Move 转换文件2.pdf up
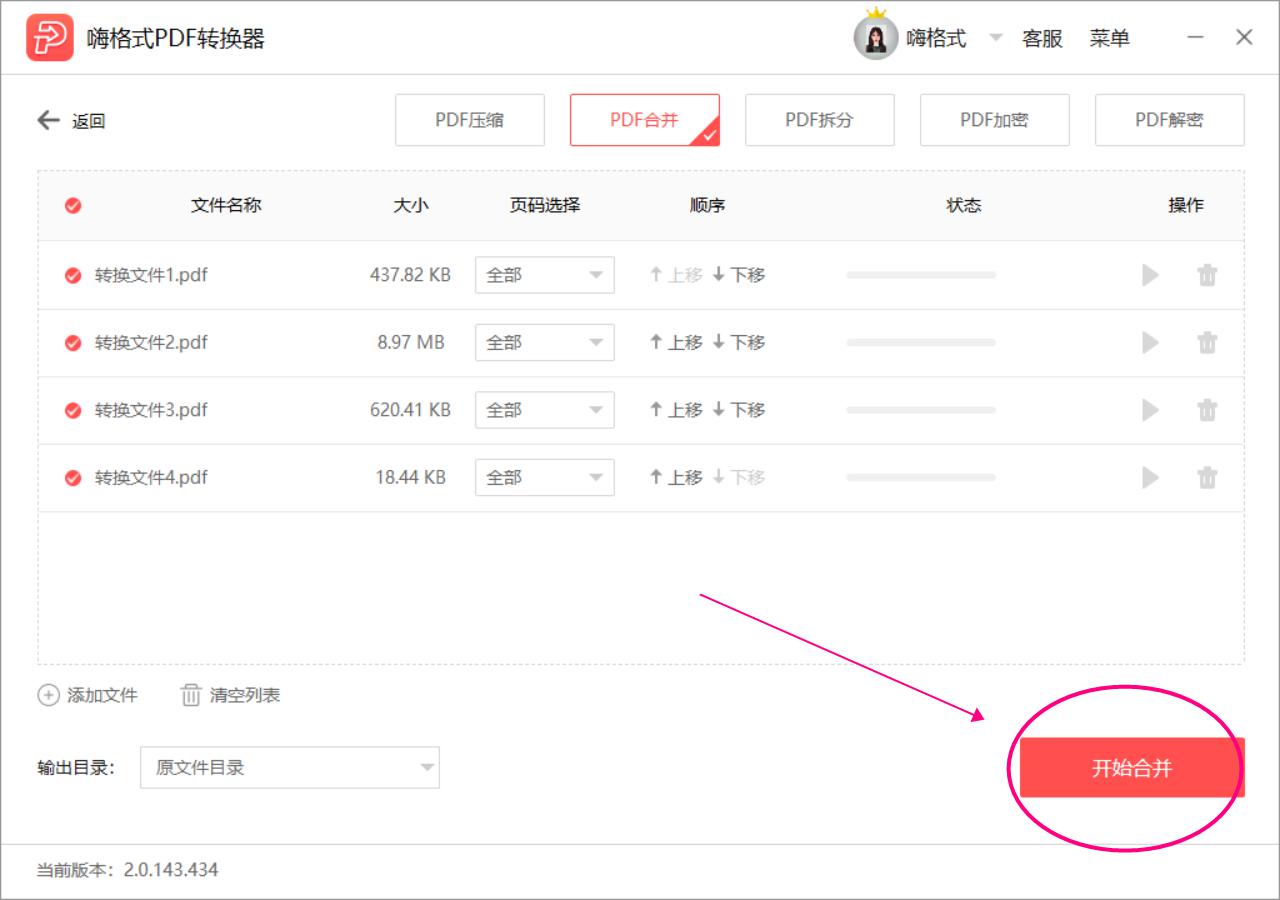Viewport: 1280px width, 900px height. tap(676, 342)
